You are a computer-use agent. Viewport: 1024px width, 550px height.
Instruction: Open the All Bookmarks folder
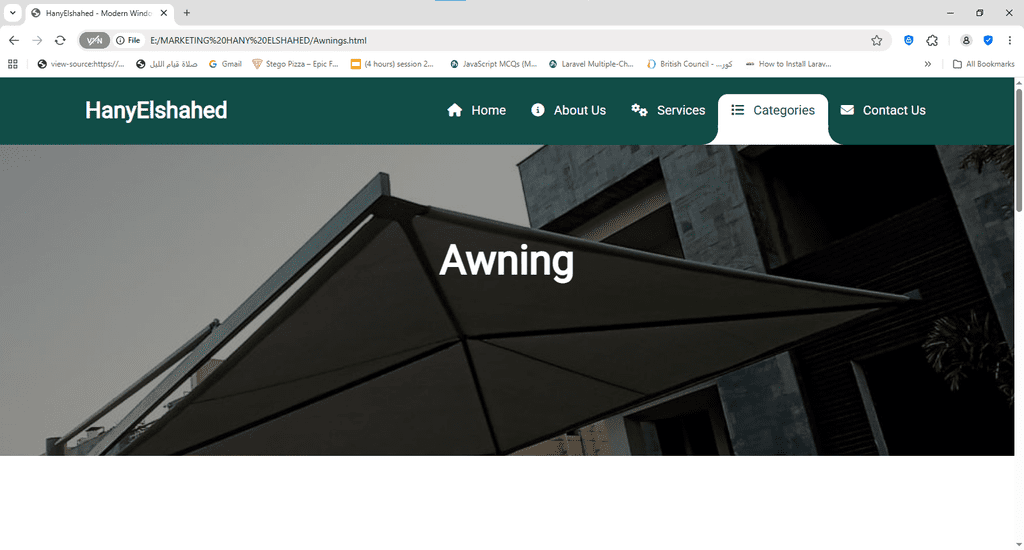(x=984, y=64)
